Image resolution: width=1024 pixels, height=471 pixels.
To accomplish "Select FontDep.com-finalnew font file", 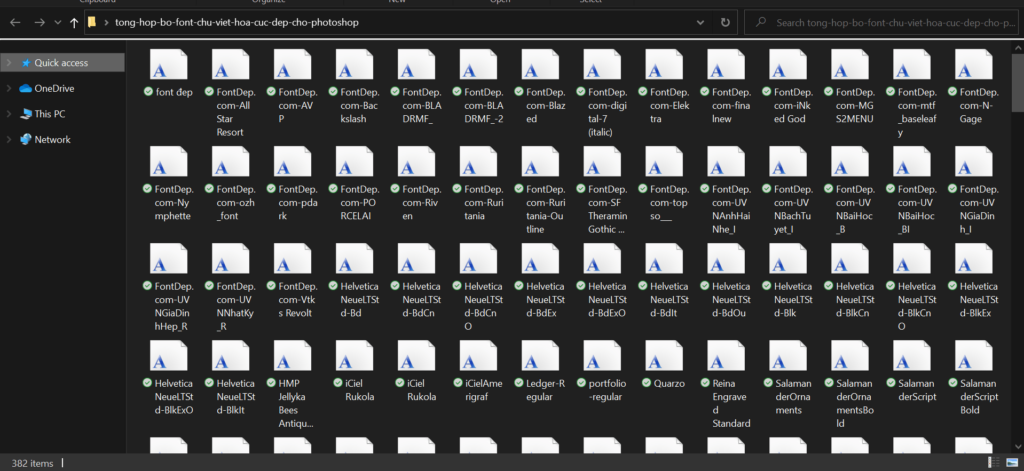I will click(726, 86).
